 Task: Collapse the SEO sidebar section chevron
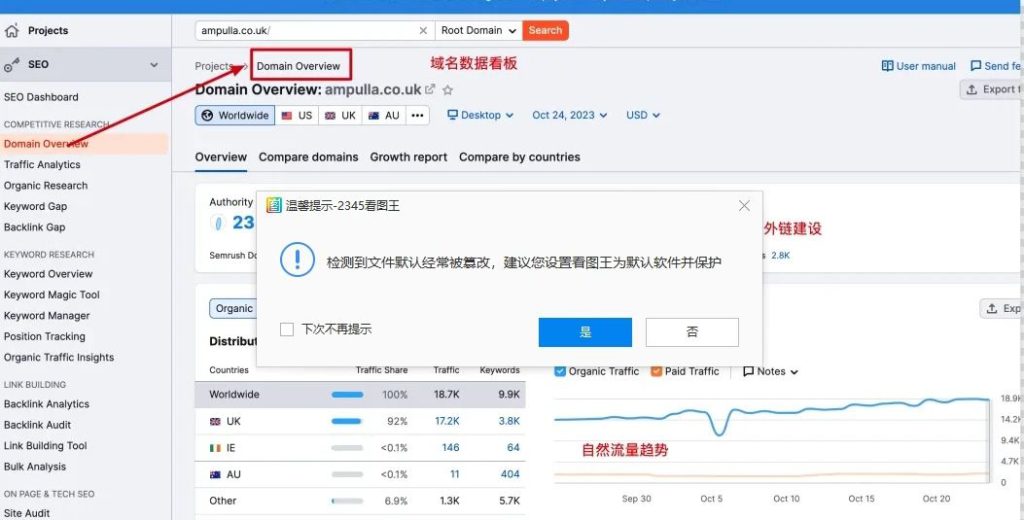point(154,65)
